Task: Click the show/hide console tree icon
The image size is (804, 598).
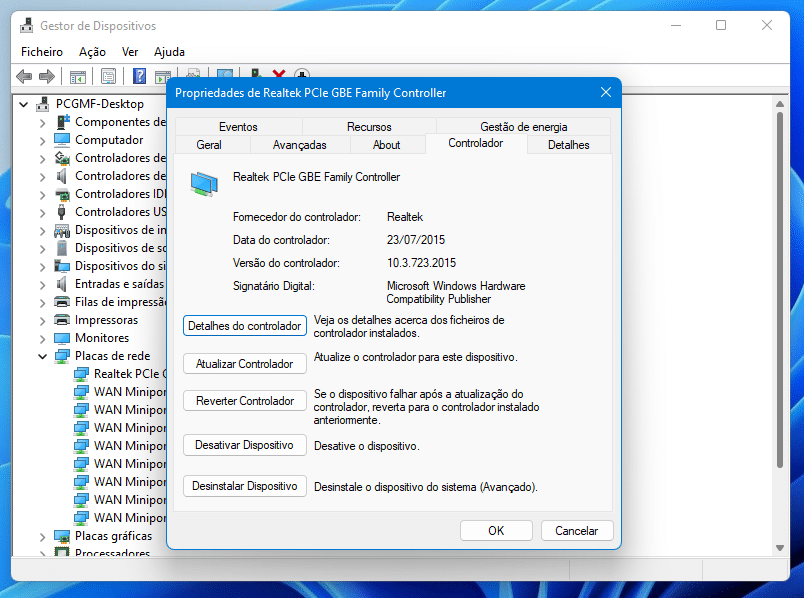Action: [x=78, y=77]
